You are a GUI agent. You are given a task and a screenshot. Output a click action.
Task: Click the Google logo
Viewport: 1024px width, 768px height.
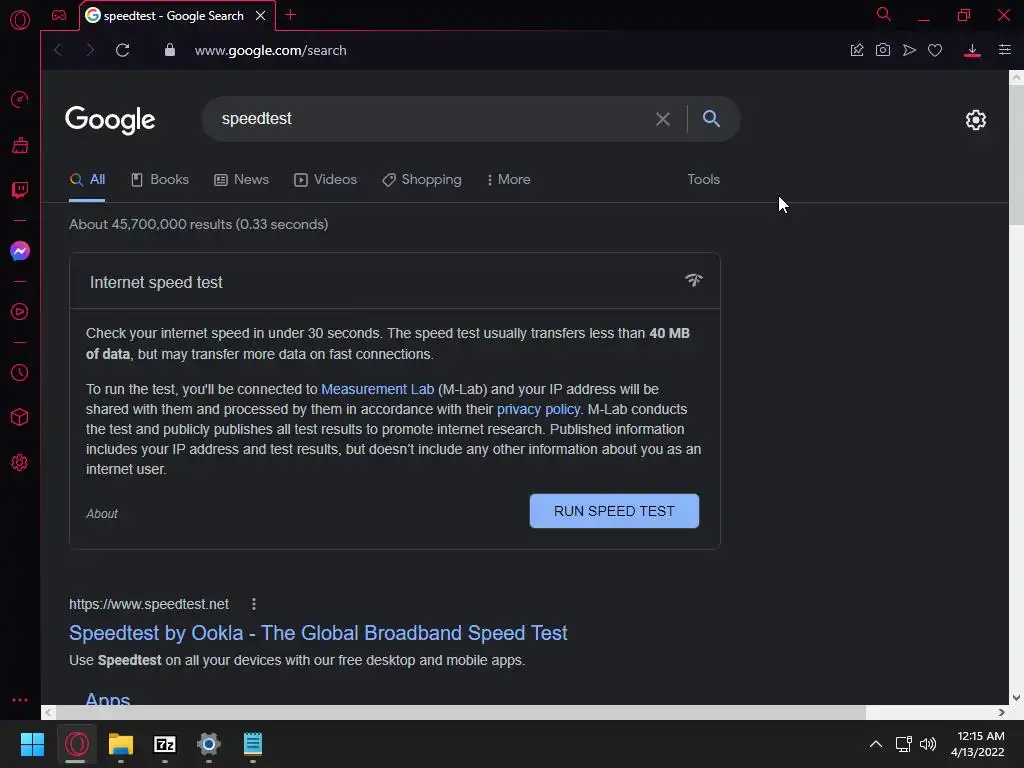(110, 120)
